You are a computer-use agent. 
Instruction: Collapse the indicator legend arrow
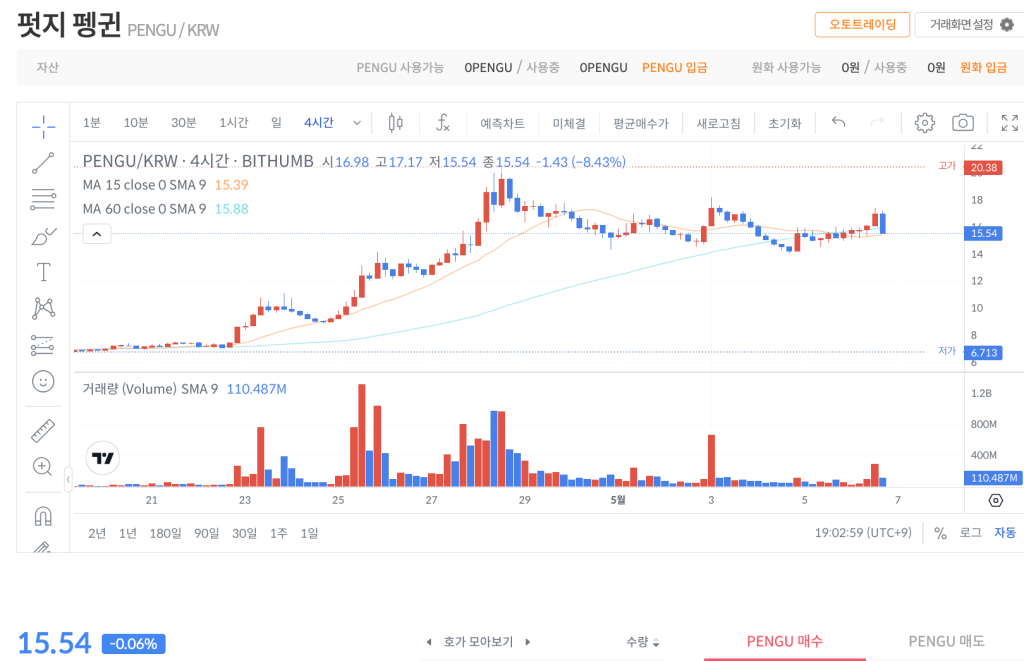click(97, 234)
